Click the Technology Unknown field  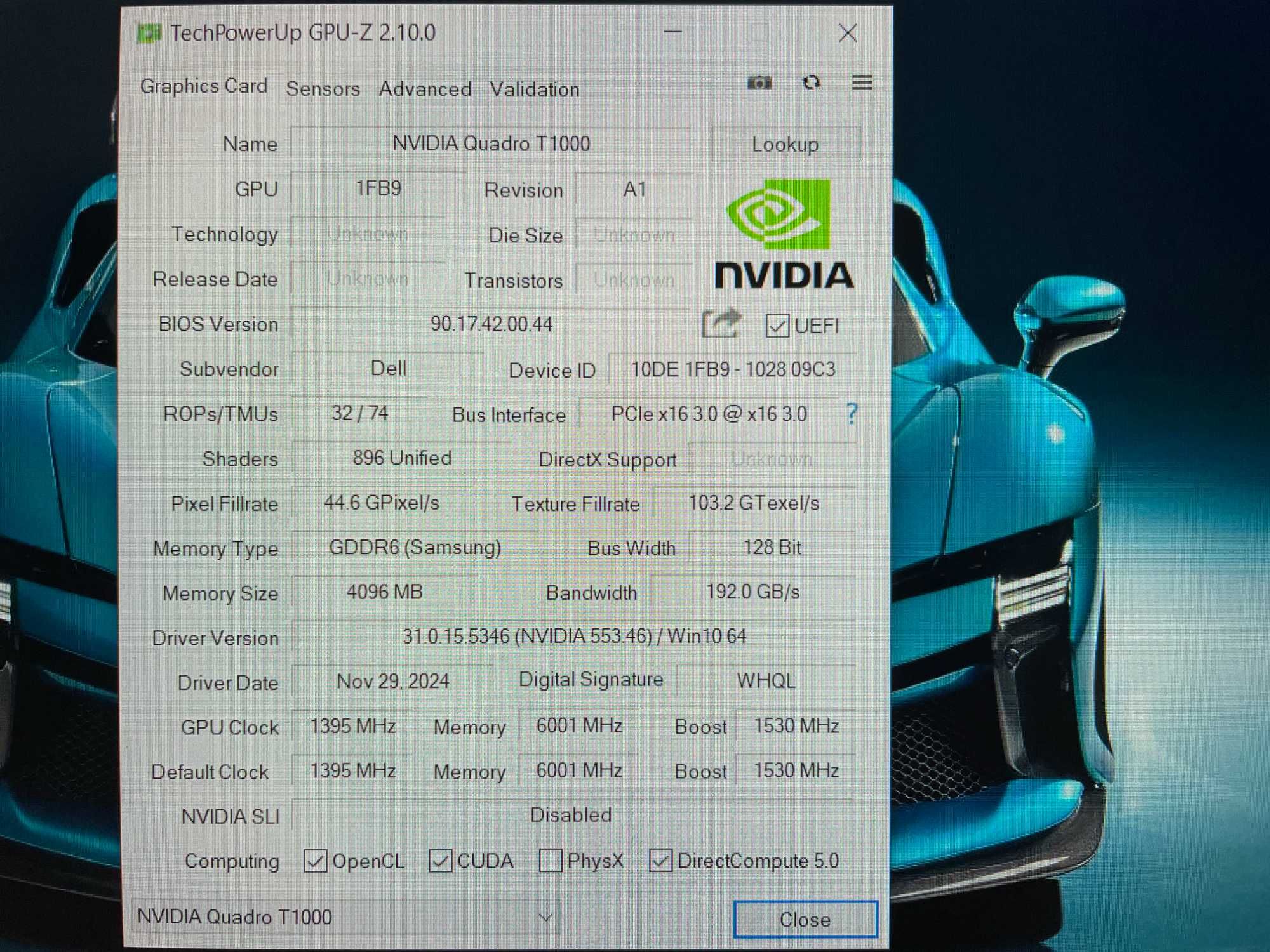367,233
